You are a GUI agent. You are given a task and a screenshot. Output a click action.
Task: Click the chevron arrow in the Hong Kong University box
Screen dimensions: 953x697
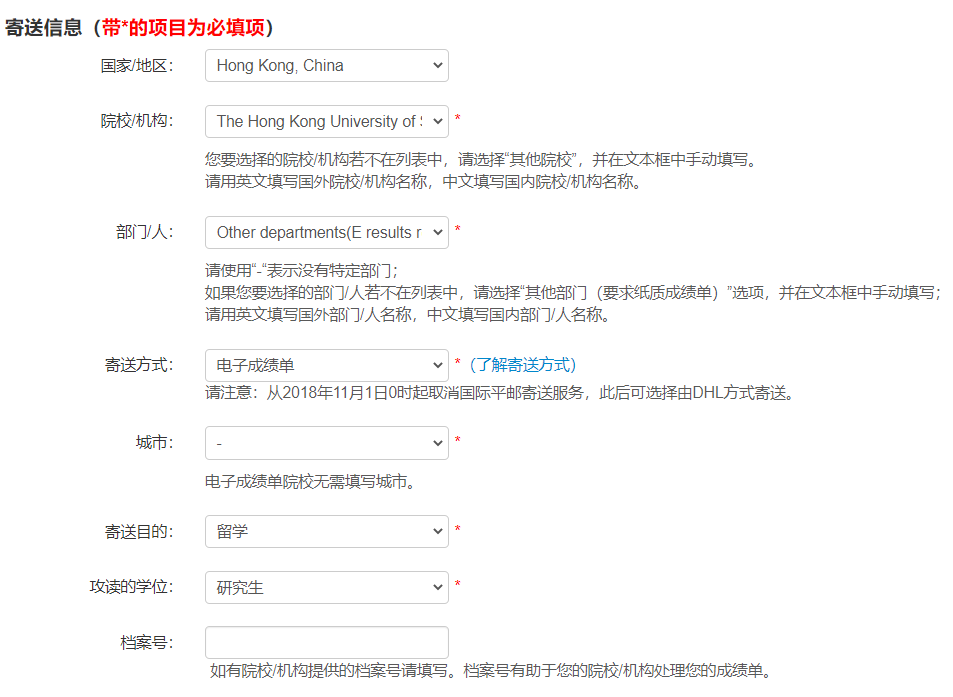pos(438,122)
